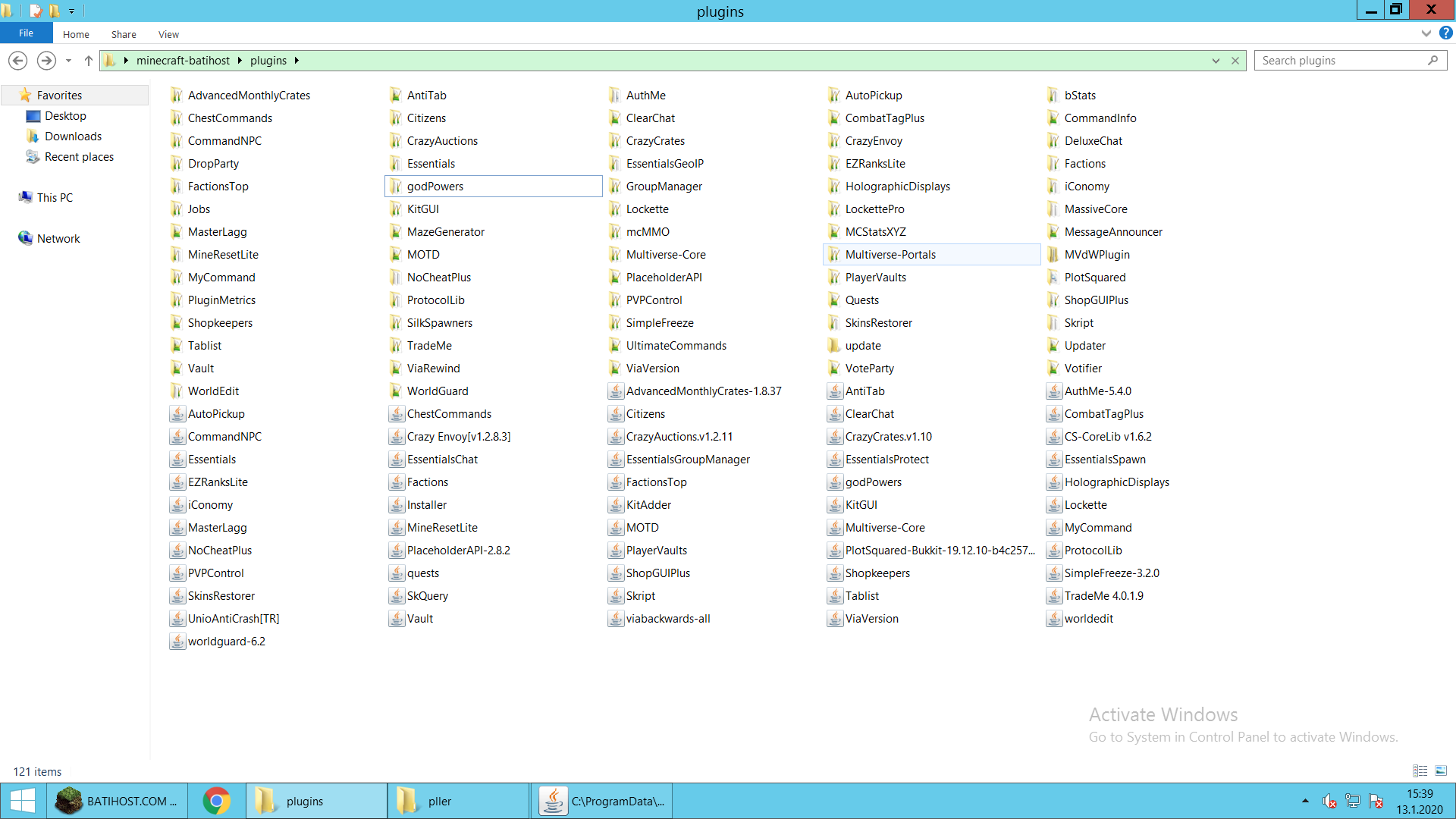
Task: Open the Action Center flag tray icon
Action: point(1376,801)
